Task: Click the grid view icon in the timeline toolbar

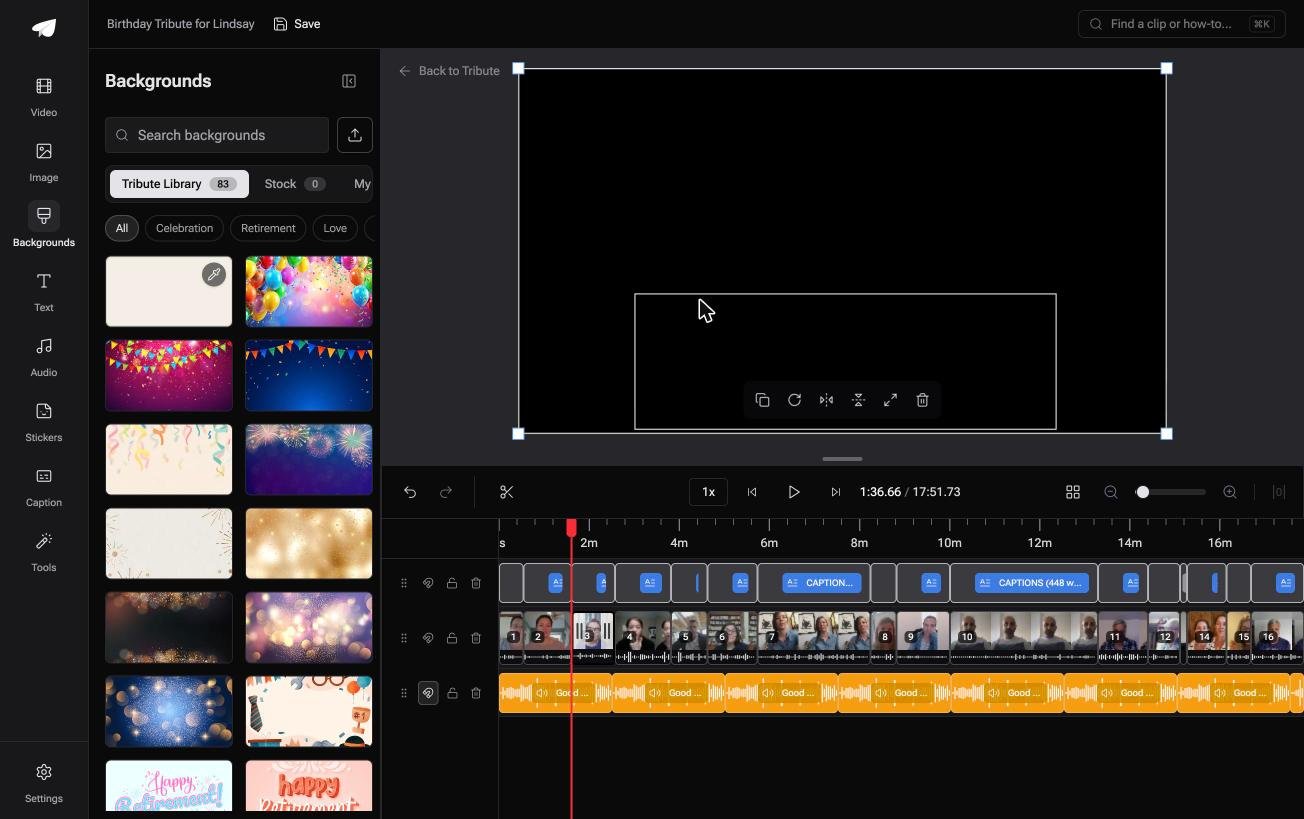Action: pos(1073,492)
